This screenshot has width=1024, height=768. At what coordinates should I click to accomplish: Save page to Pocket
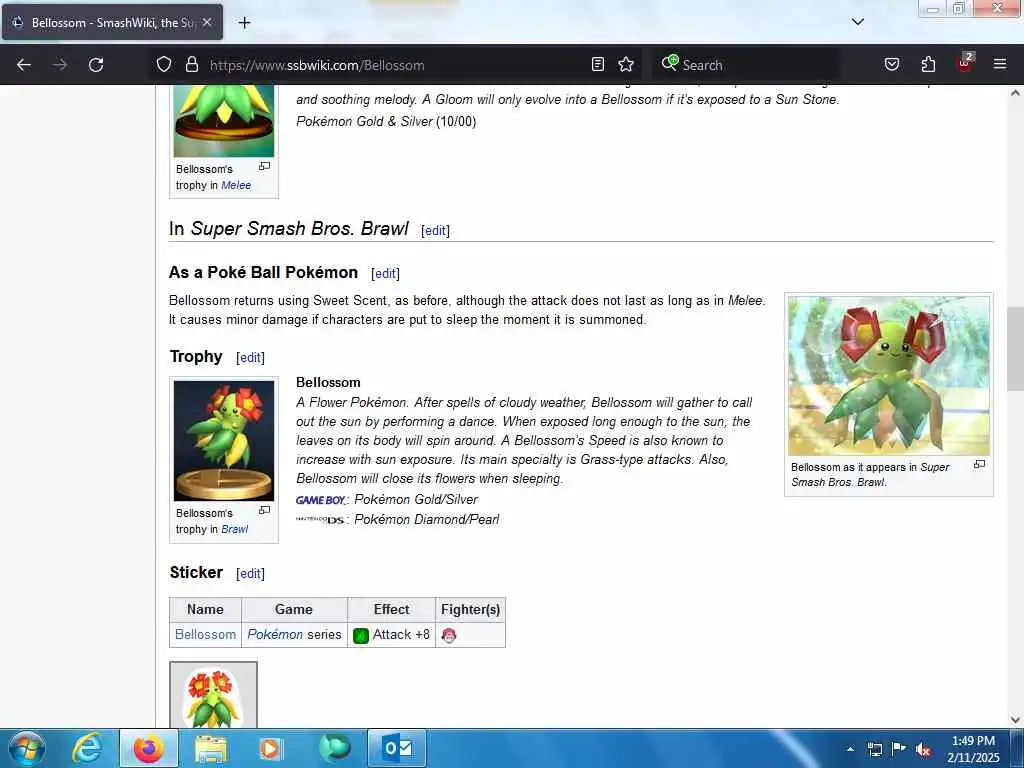pyautogui.click(x=891, y=64)
